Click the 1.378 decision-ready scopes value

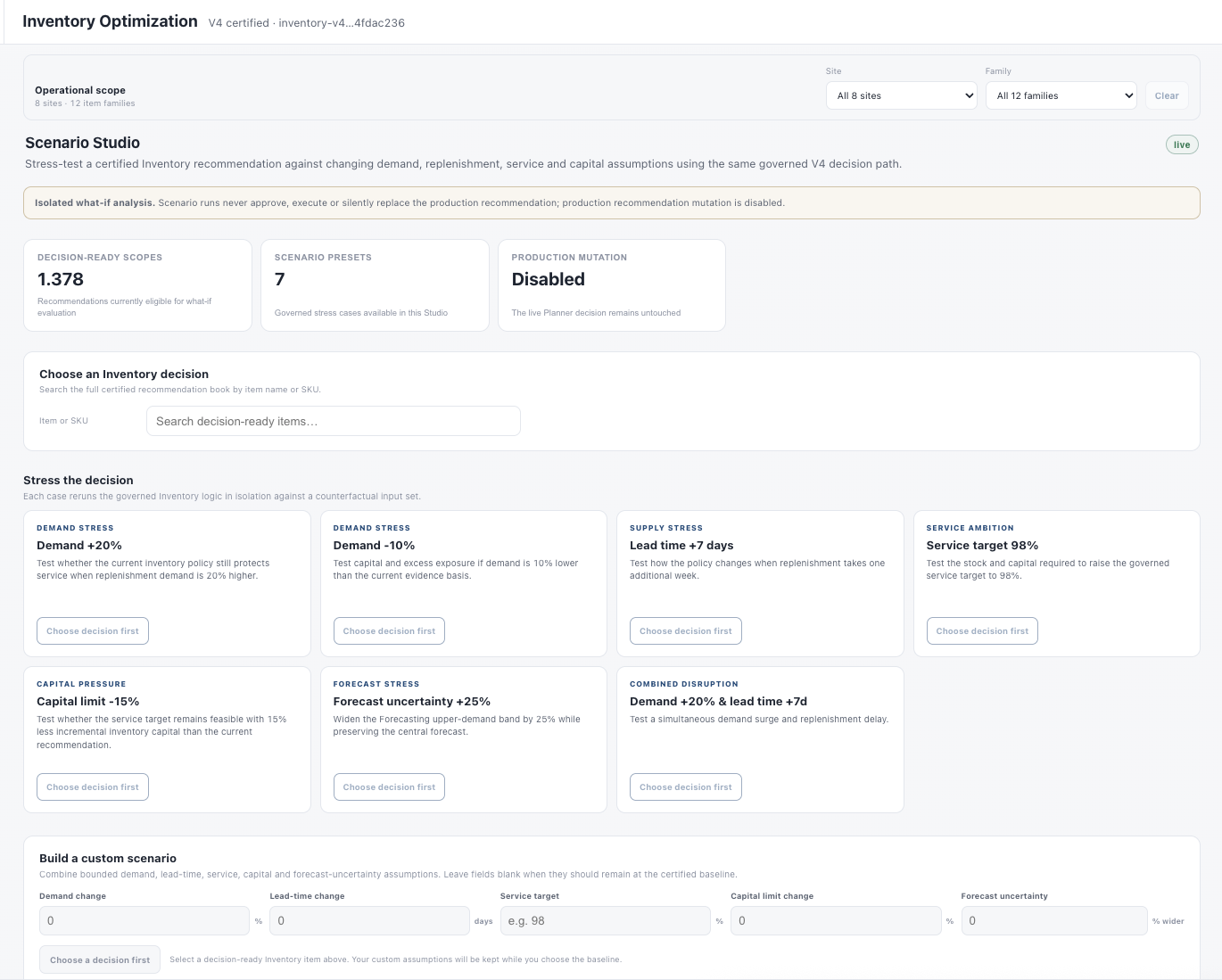[61, 279]
